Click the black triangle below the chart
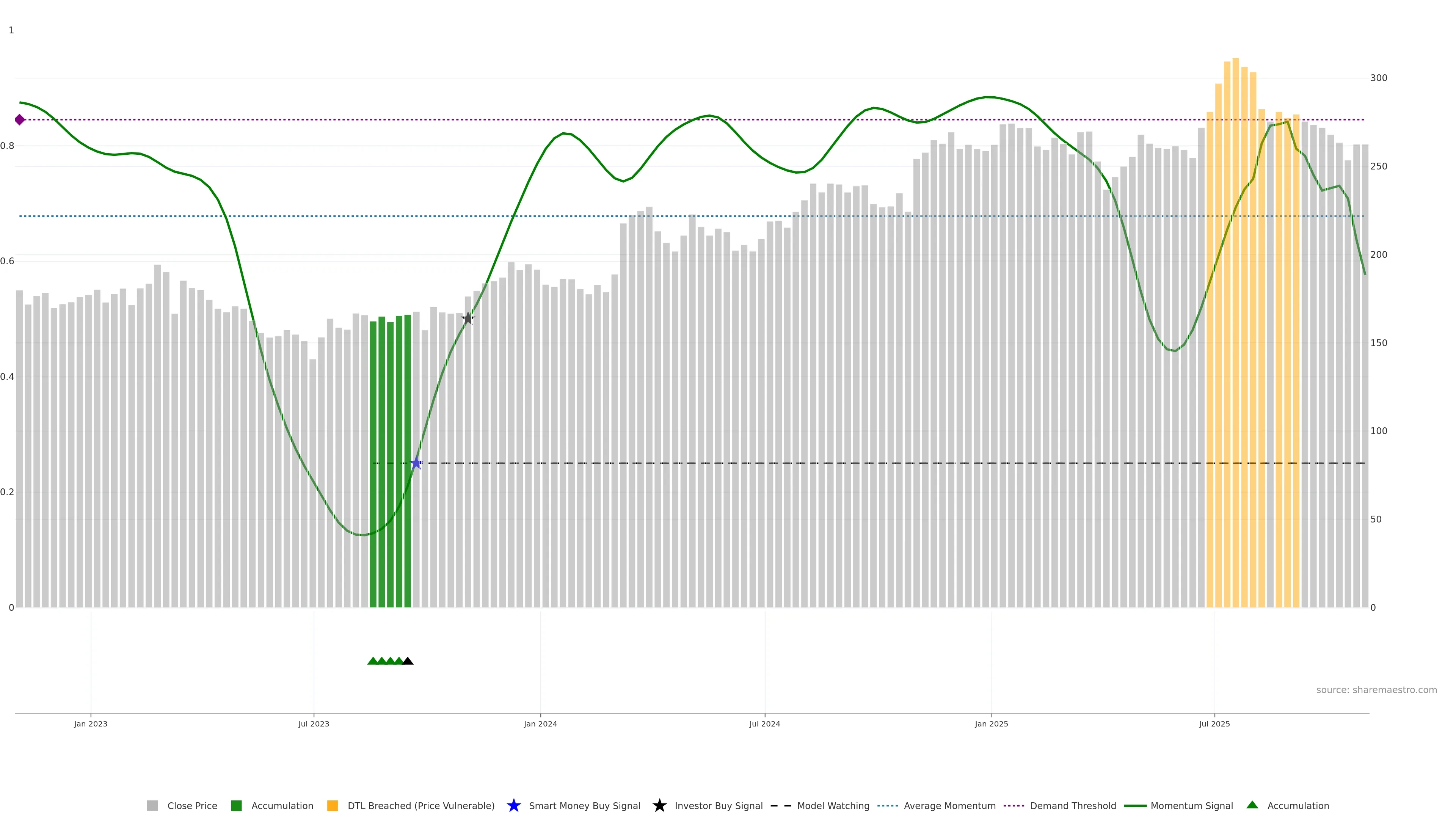 click(x=408, y=661)
